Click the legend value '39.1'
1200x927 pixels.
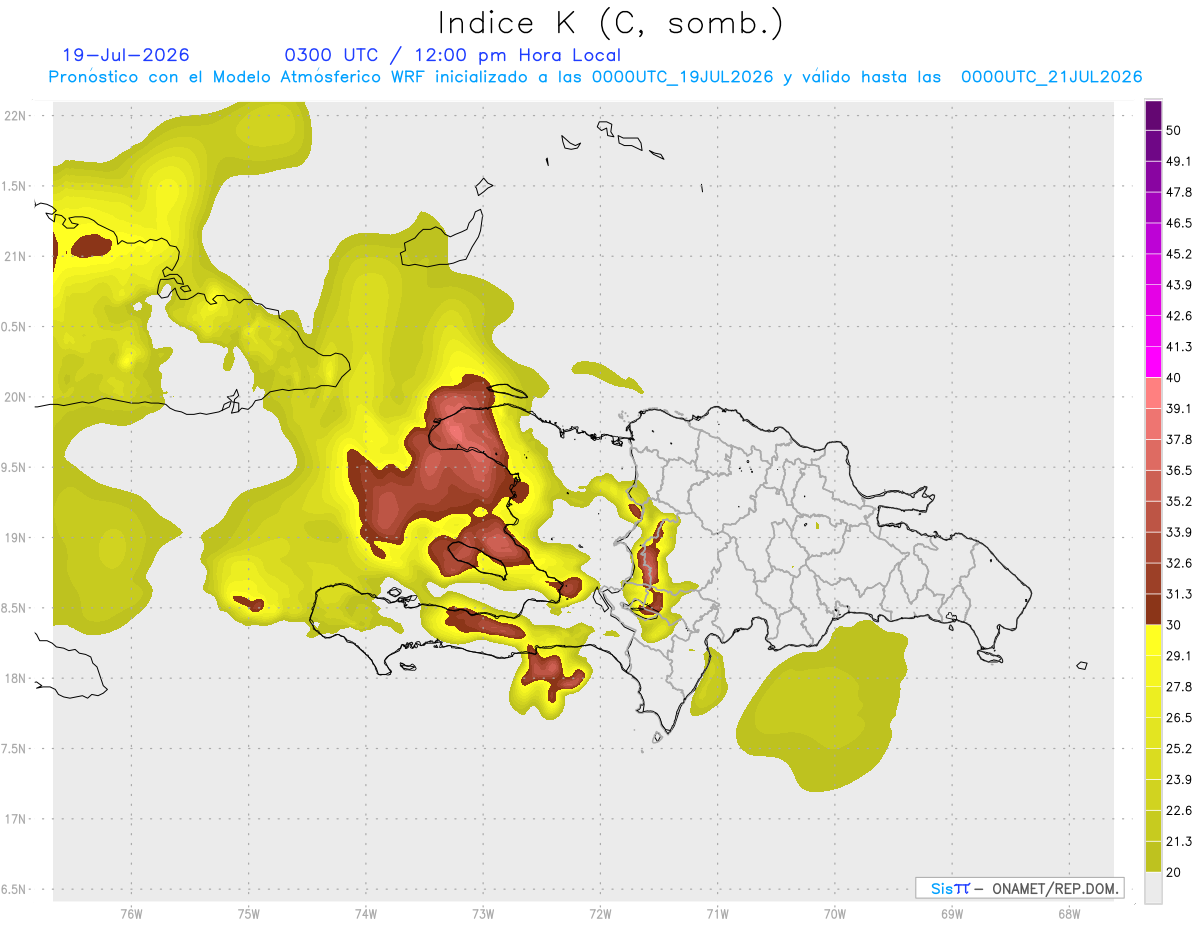pyautogui.click(x=1179, y=409)
